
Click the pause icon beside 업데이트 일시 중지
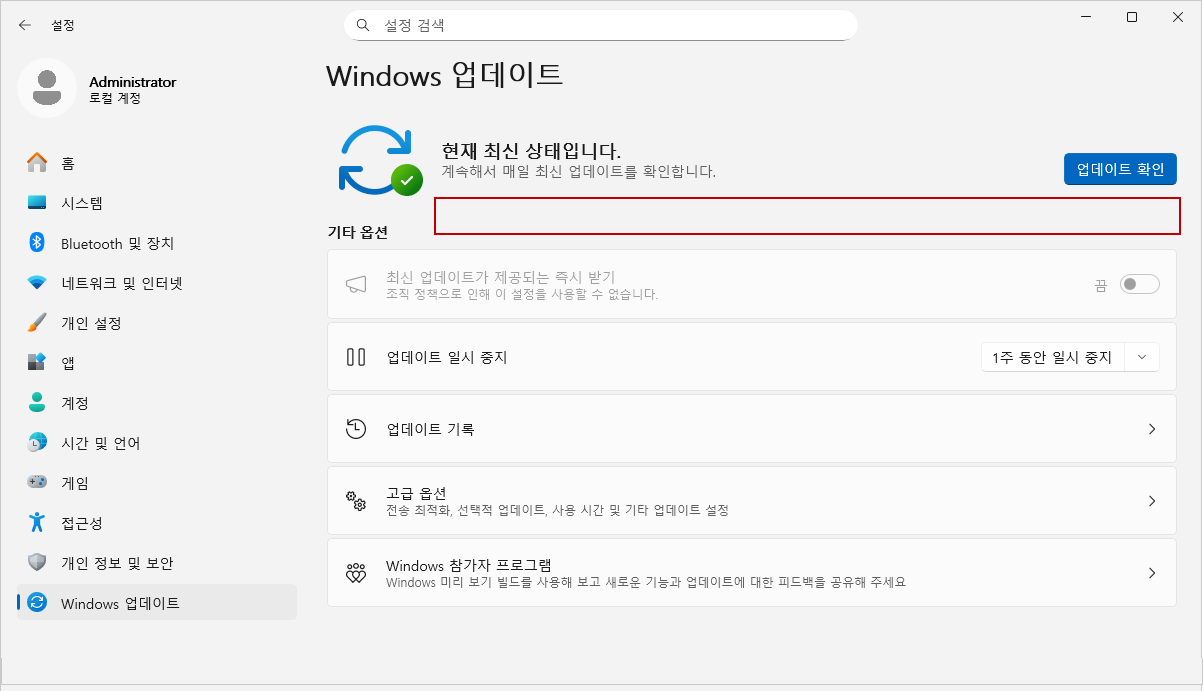click(x=356, y=356)
